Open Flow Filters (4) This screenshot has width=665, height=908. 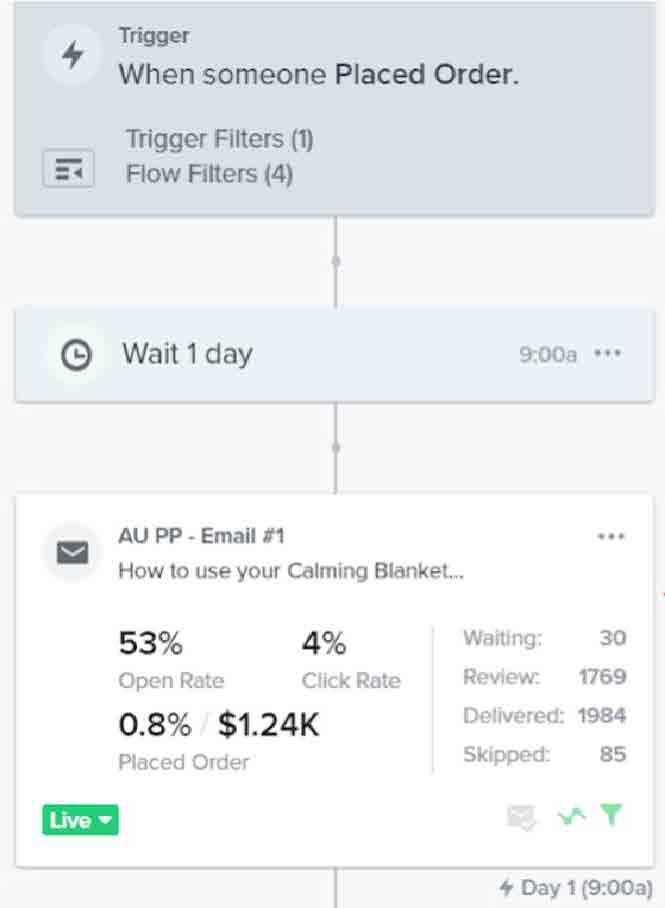[209, 174]
